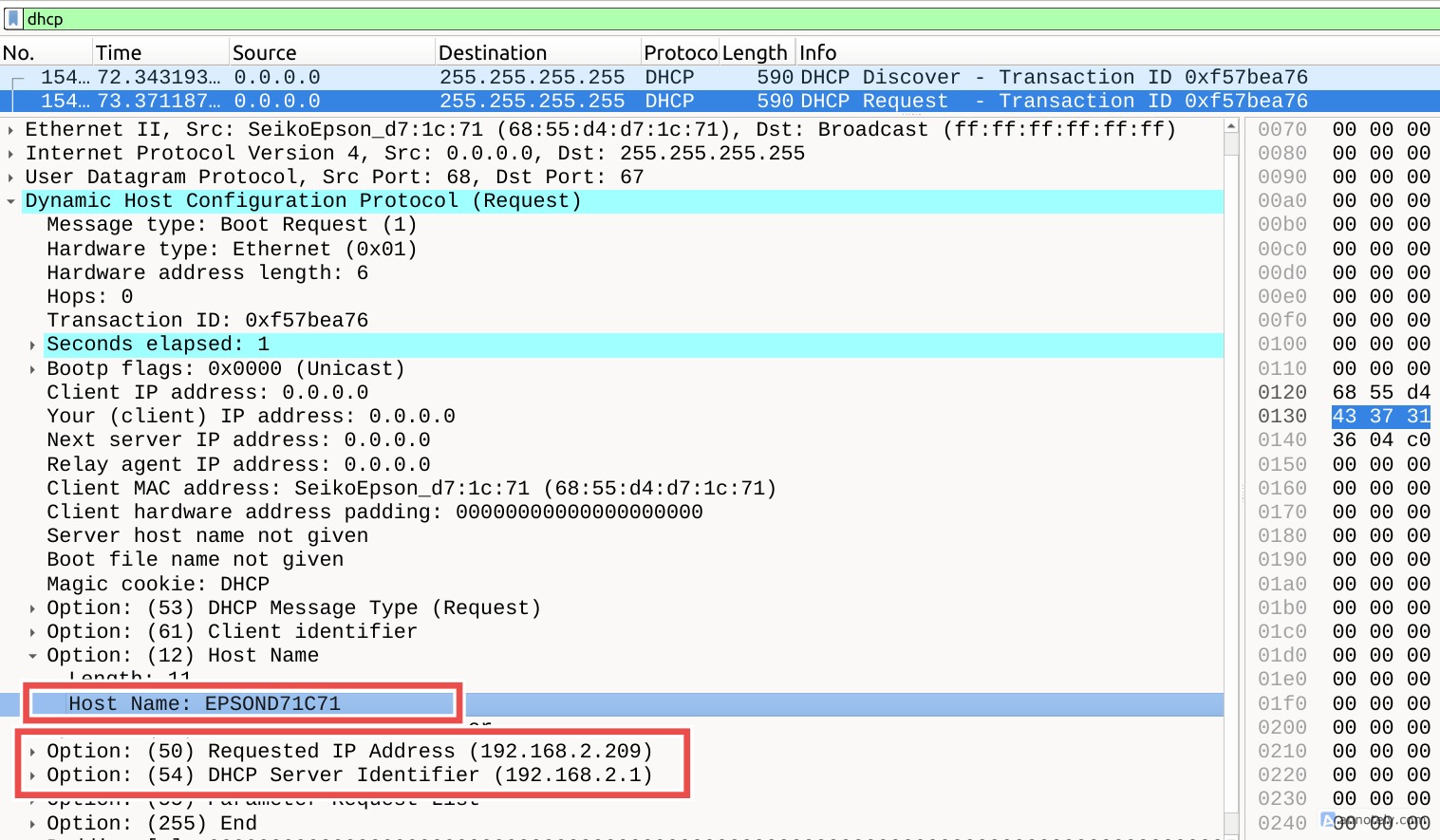Collapse Option 12 Host Name
1440x840 pixels.
[32, 655]
